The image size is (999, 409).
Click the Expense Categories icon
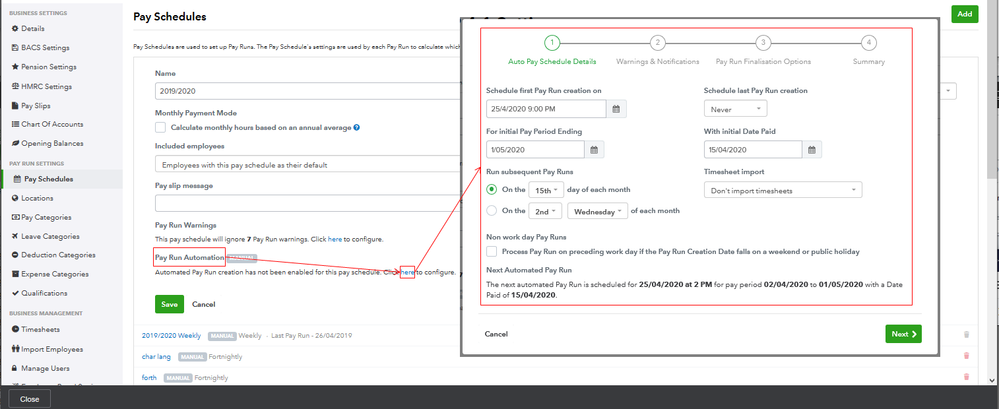point(15,274)
